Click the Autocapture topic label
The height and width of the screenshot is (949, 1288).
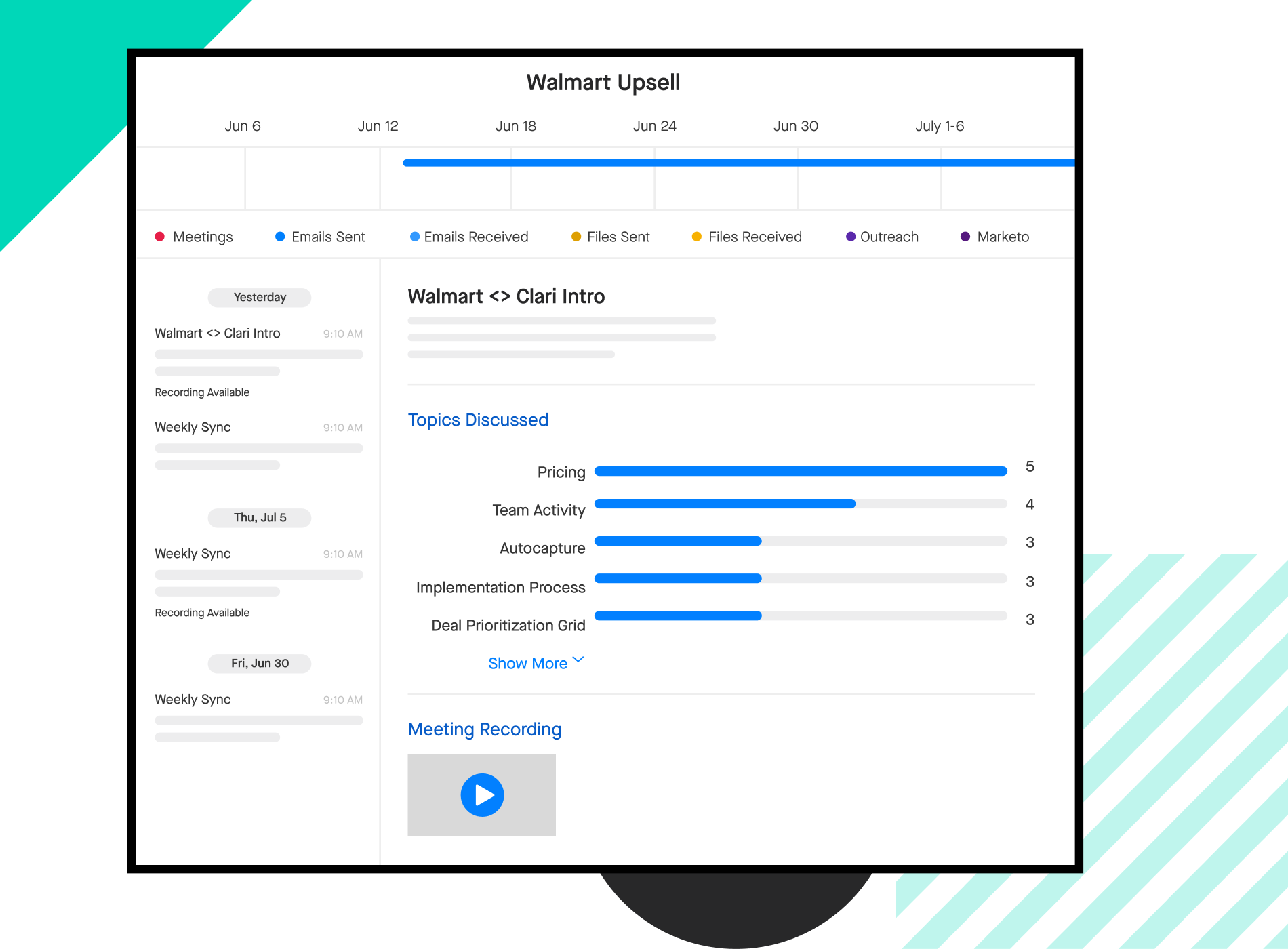[x=542, y=548]
